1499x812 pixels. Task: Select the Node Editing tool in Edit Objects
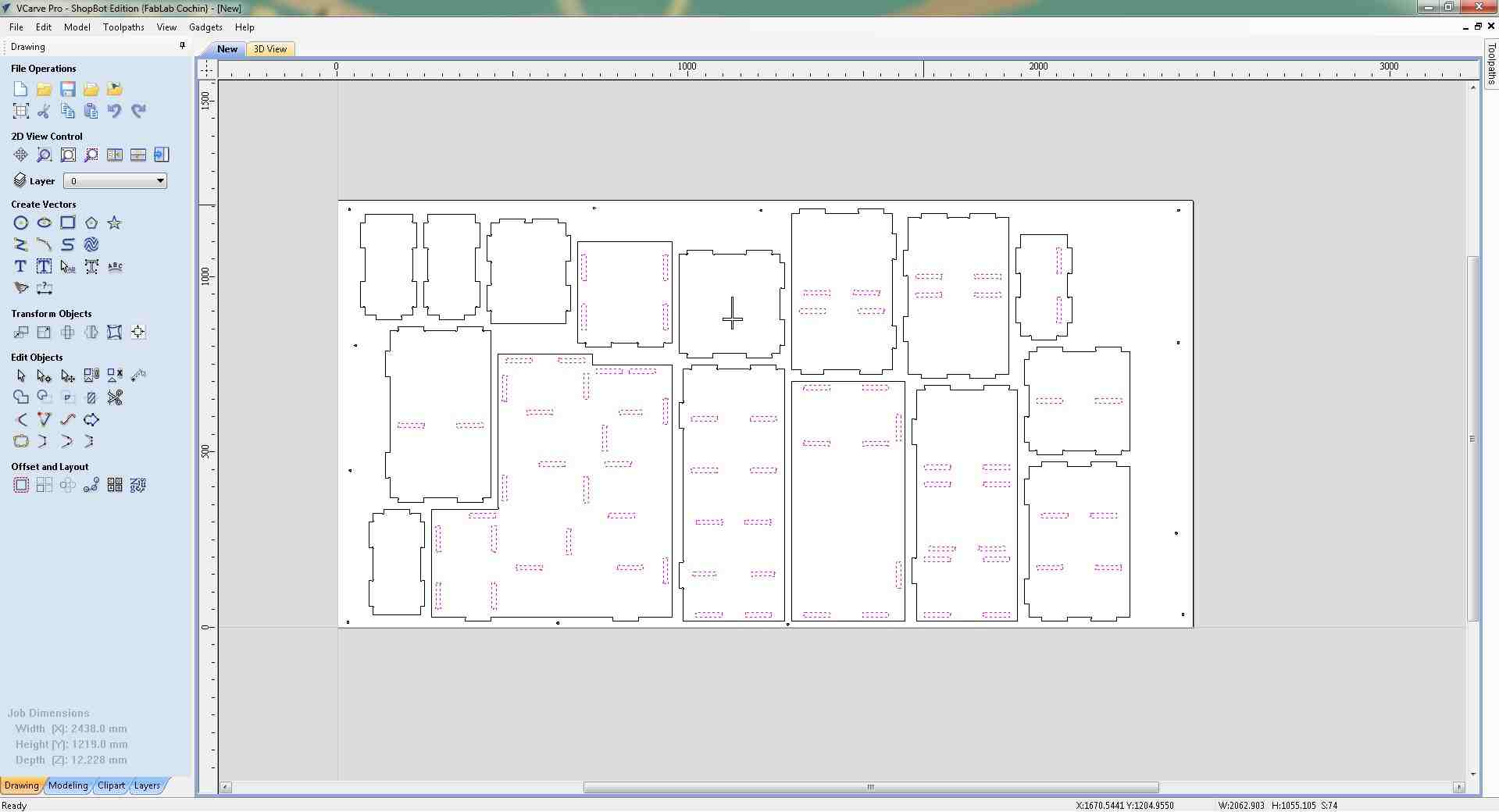coord(44,376)
